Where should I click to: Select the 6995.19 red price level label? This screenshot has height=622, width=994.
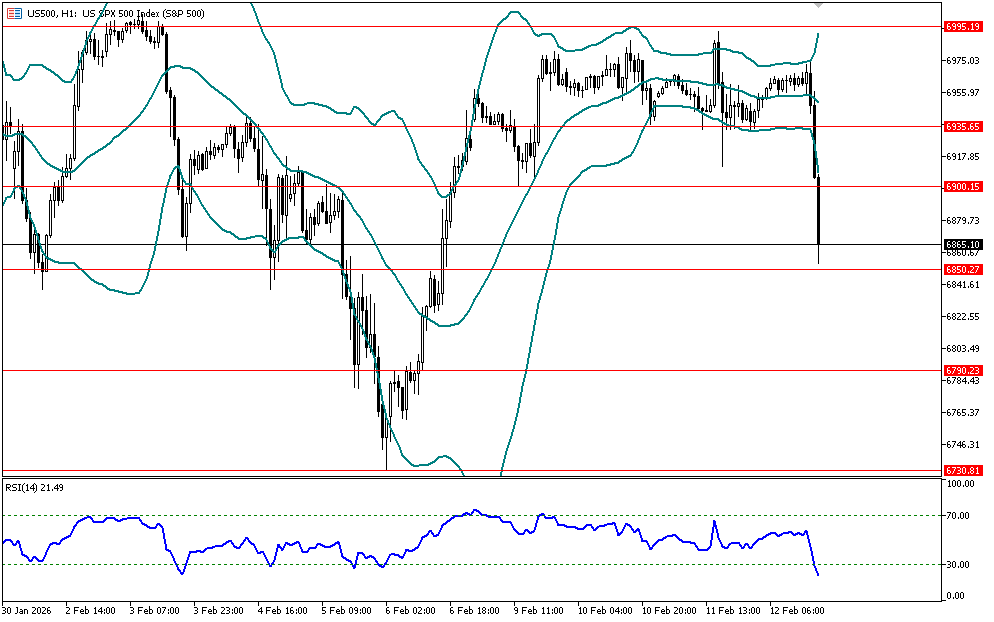tap(962, 27)
